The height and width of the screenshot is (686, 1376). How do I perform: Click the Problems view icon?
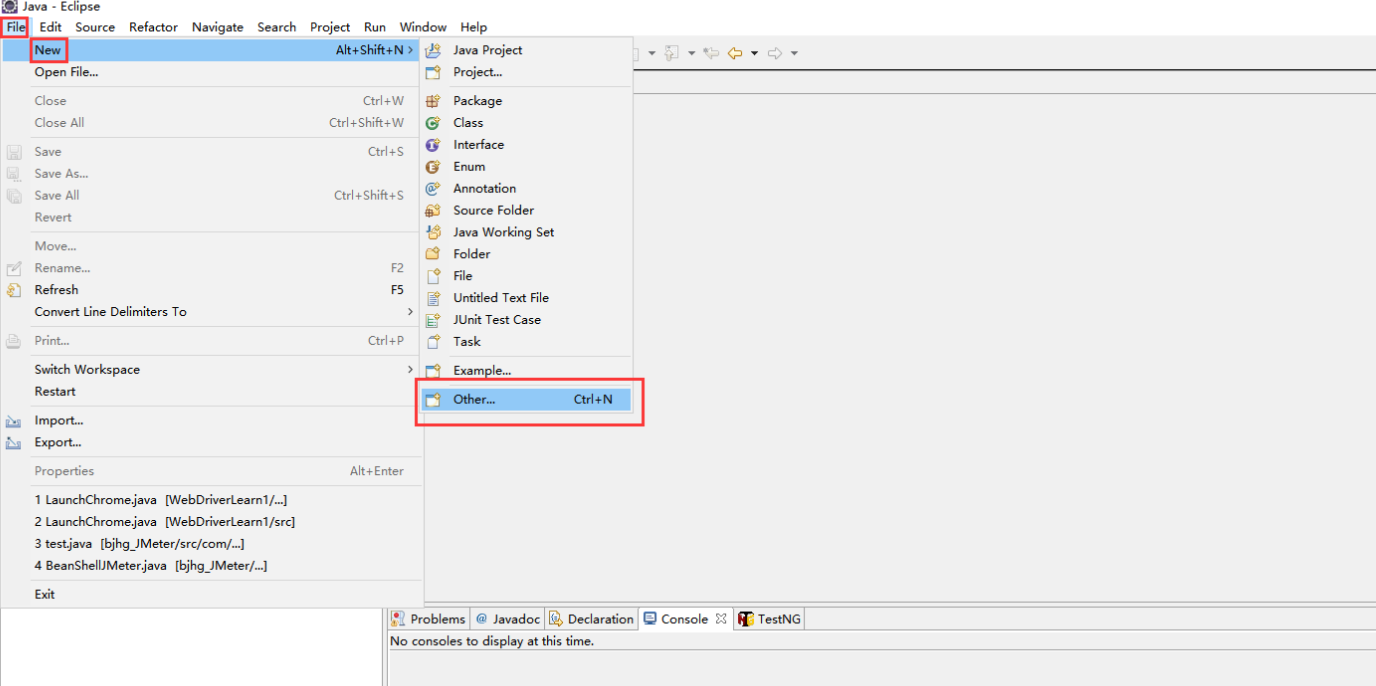pyautogui.click(x=398, y=619)
